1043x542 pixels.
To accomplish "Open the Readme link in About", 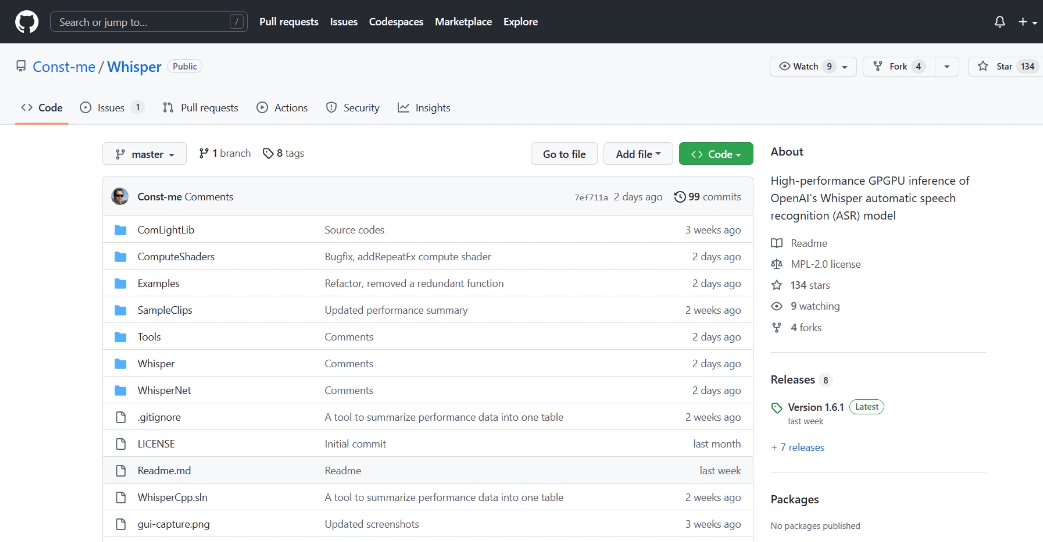I will 800,243.
